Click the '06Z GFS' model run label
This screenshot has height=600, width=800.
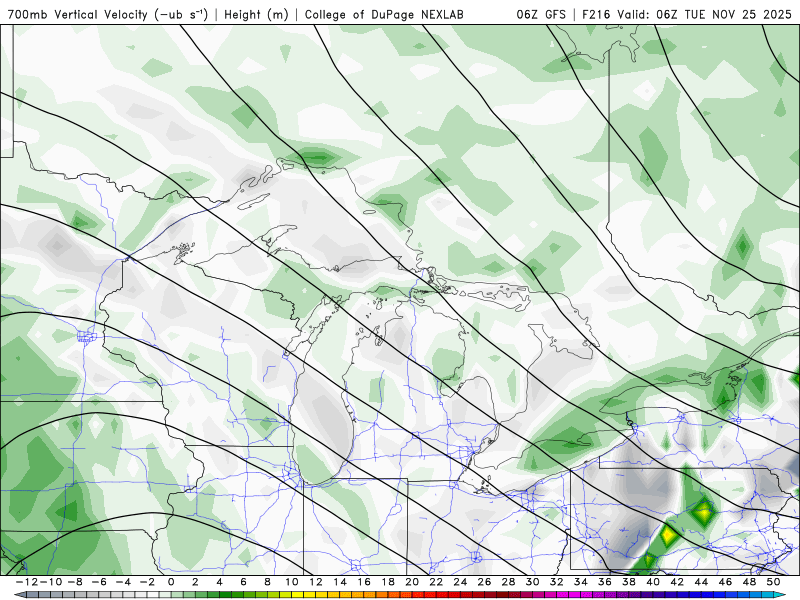click(541, 14)
